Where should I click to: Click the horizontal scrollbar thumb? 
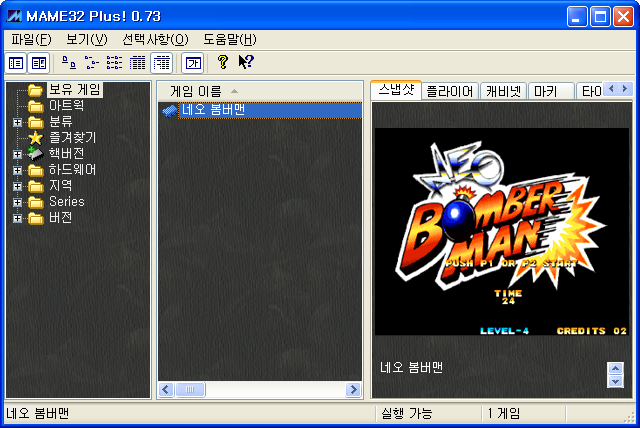tap(190, 390)
